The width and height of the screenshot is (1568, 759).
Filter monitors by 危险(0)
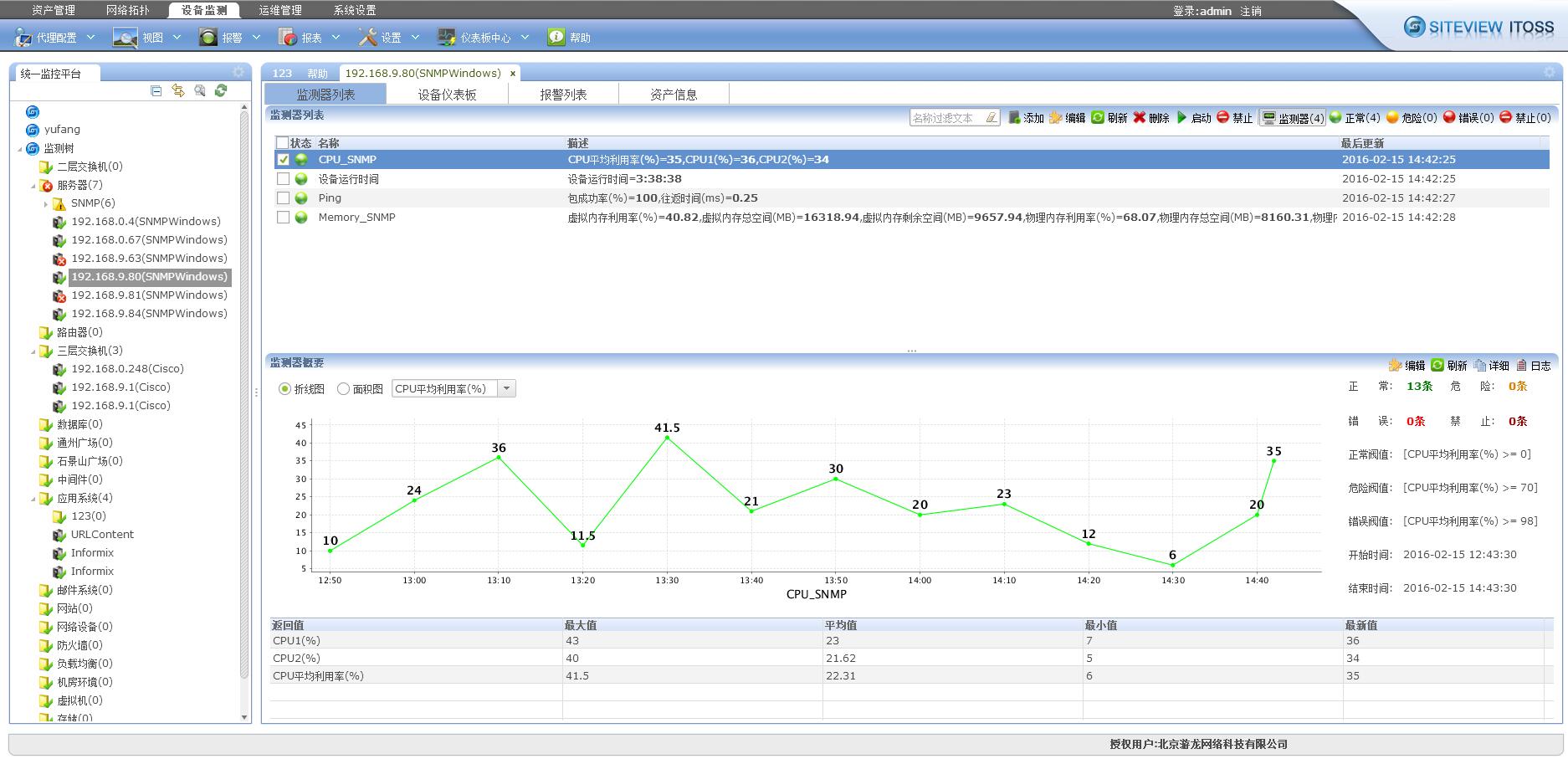[x=1412, y=118]
